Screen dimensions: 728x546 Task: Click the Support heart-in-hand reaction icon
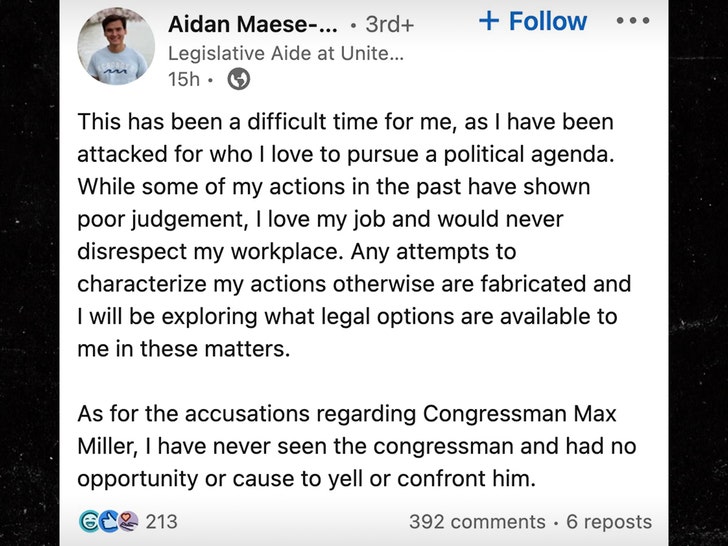pos(126,521)
